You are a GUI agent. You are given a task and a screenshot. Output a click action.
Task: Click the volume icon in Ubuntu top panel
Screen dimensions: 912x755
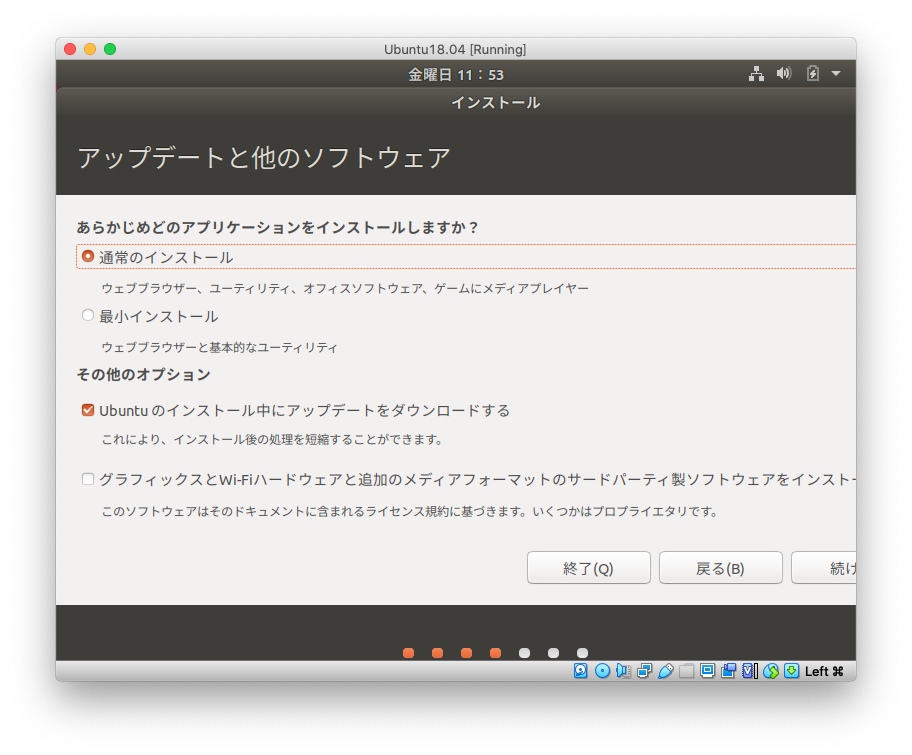pyautogui.click(x=783, y=73)
